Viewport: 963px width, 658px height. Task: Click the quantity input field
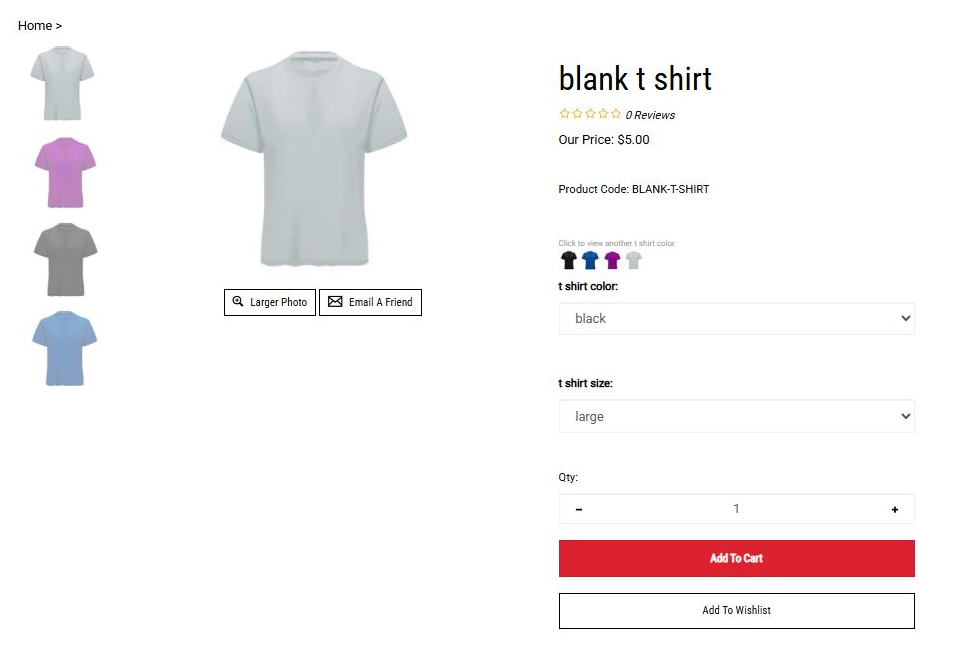736,508
